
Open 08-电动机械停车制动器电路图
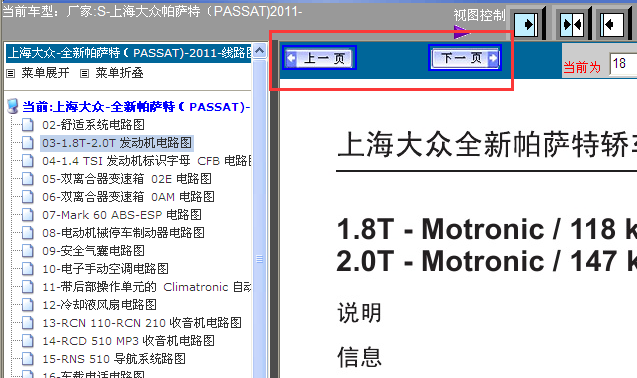coord(124,233)
